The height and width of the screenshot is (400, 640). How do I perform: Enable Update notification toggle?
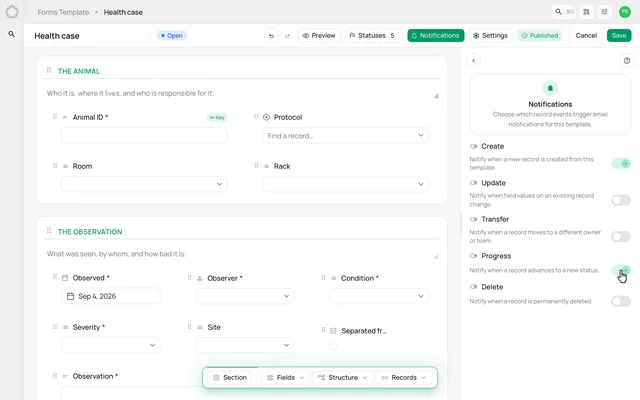point(621,200)
